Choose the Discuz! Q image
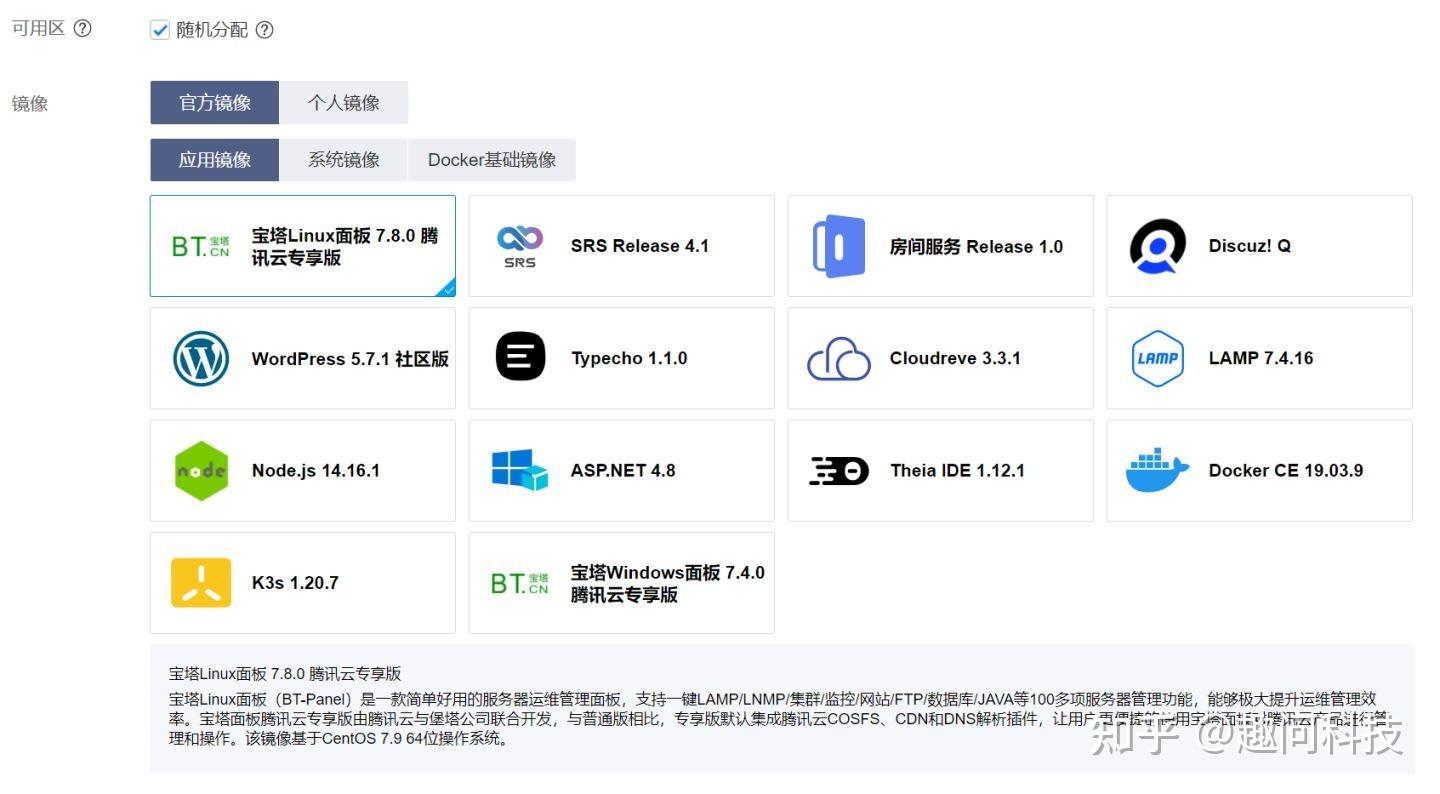This screenshot has width=1440, height=794. [1260, 246]
